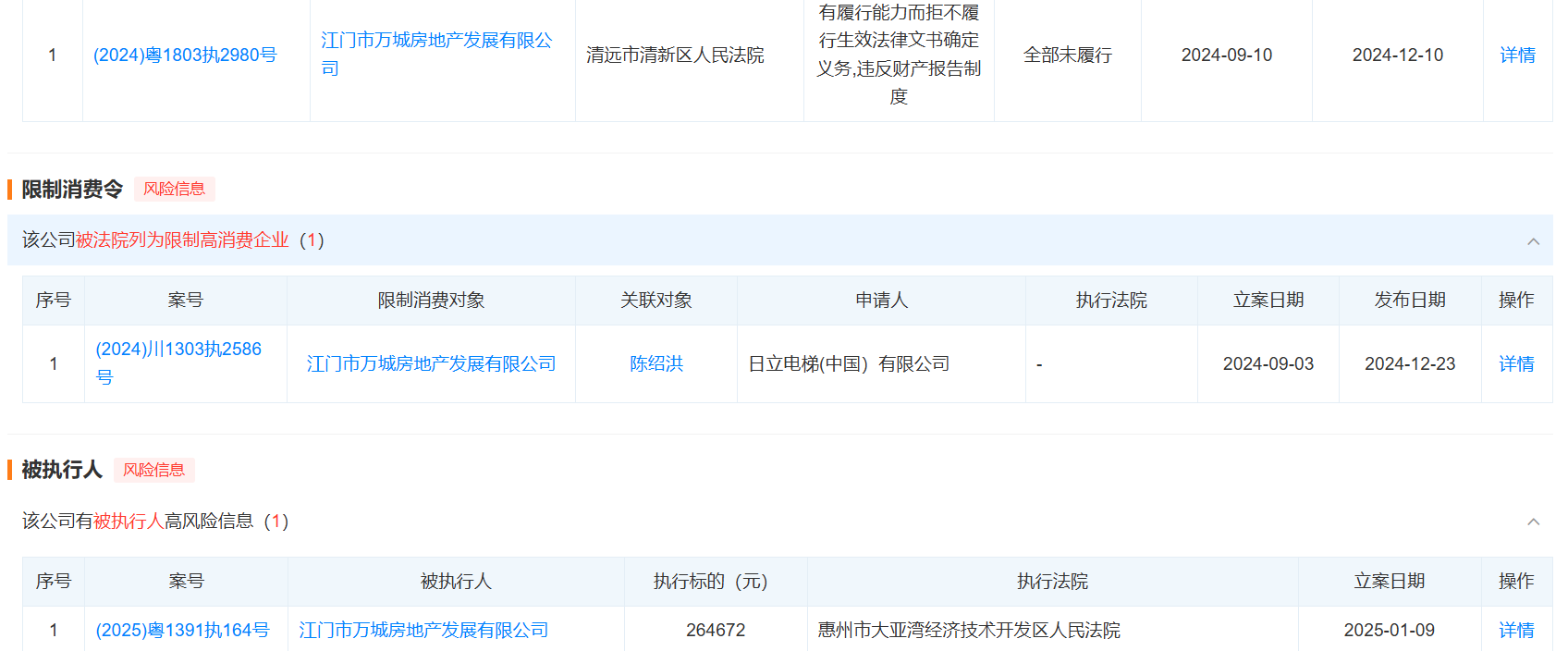Select date cell 2024-09-10

[x=1227, y=55]
